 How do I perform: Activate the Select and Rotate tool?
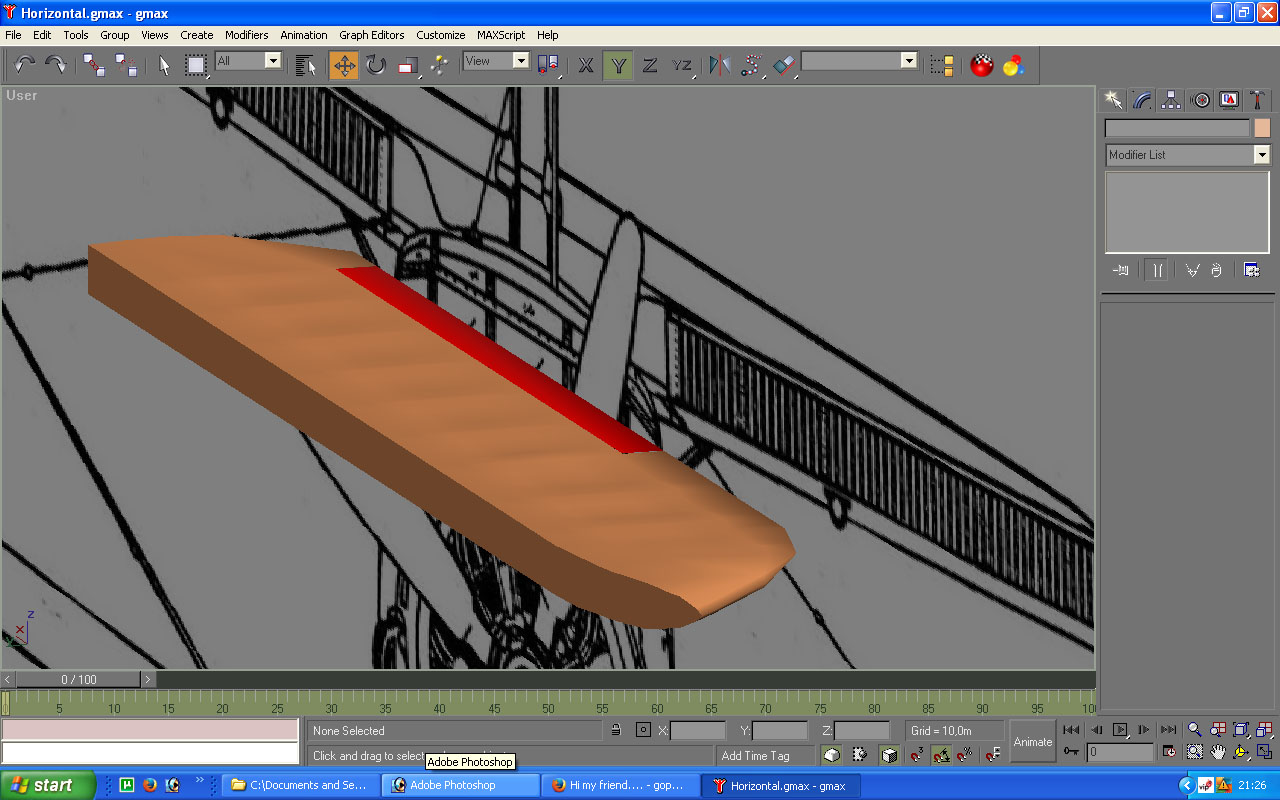pos(376,66)
